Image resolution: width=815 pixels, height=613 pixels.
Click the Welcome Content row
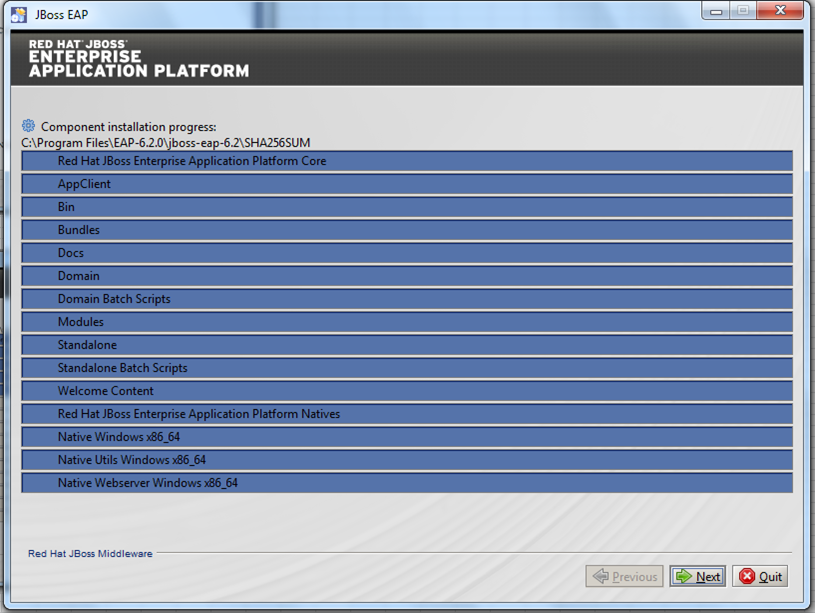[407, 391]
